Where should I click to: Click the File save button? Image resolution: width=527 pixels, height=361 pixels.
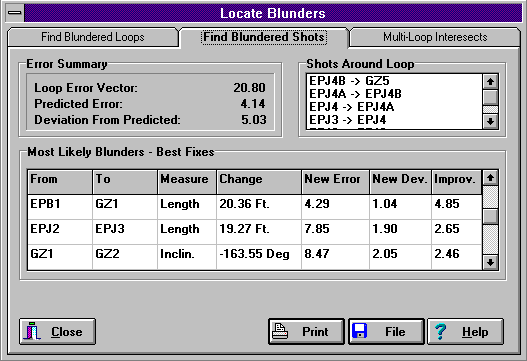[386, 332]
